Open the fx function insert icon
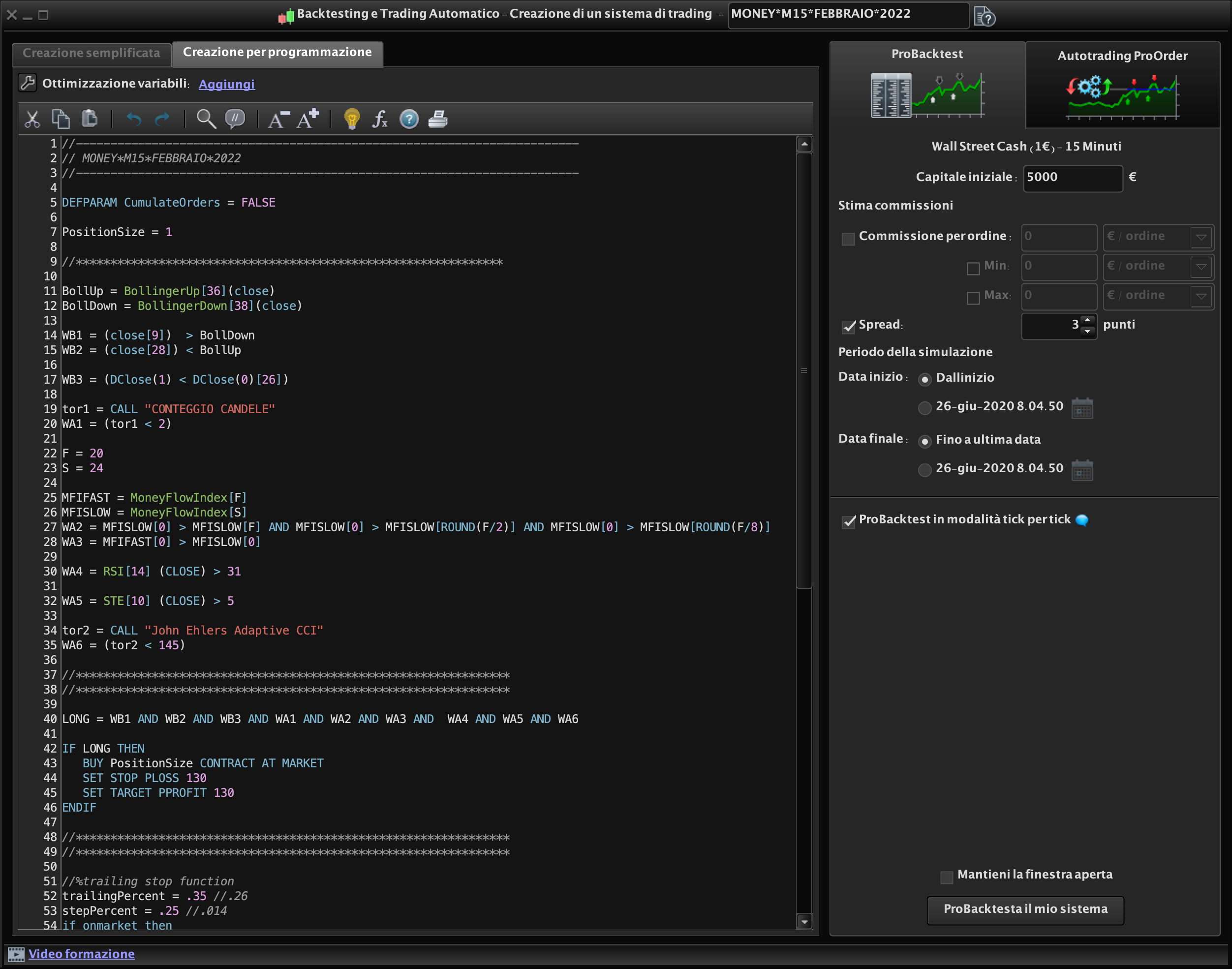The image size is (1232, 969). (x=380, y=119)
